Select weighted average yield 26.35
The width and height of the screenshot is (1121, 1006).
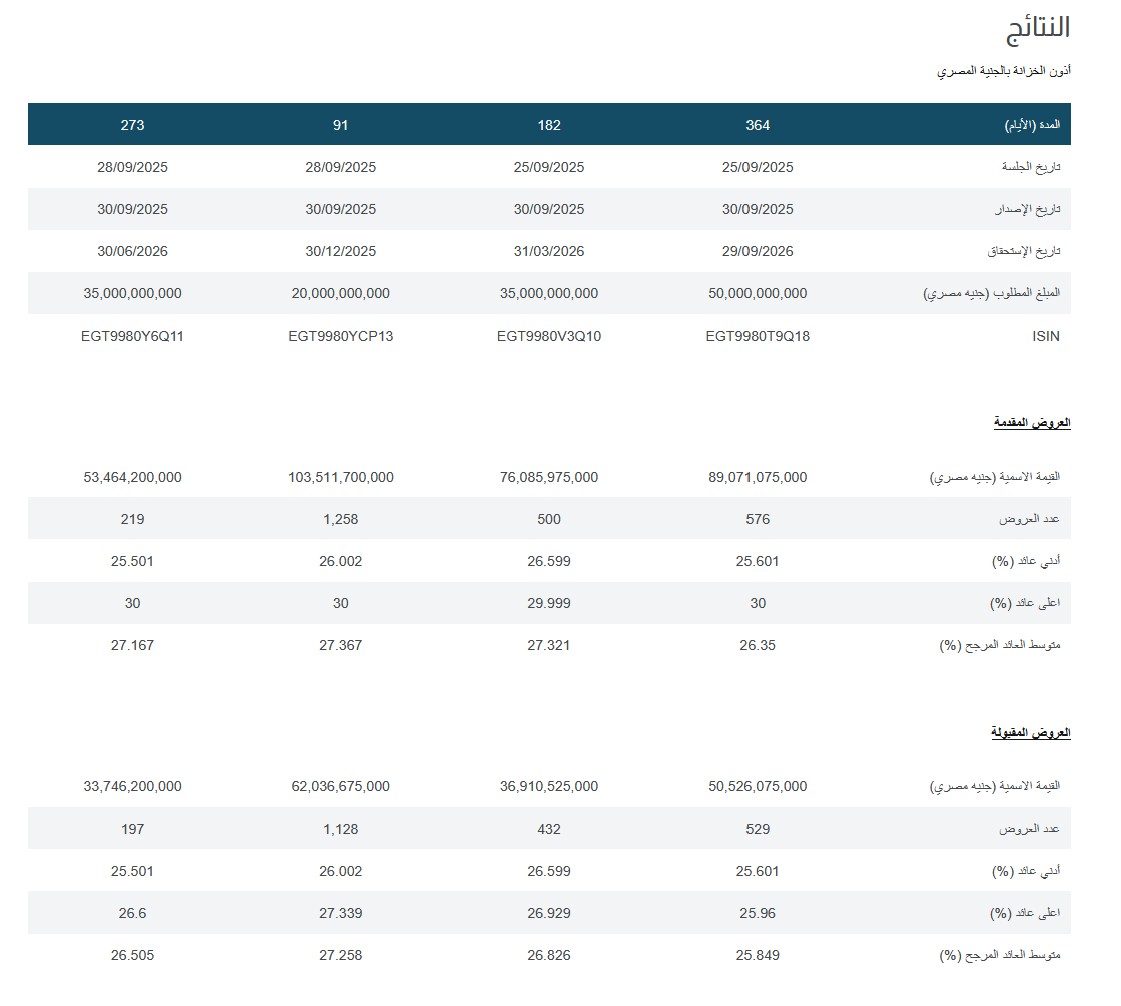(757, 646)
